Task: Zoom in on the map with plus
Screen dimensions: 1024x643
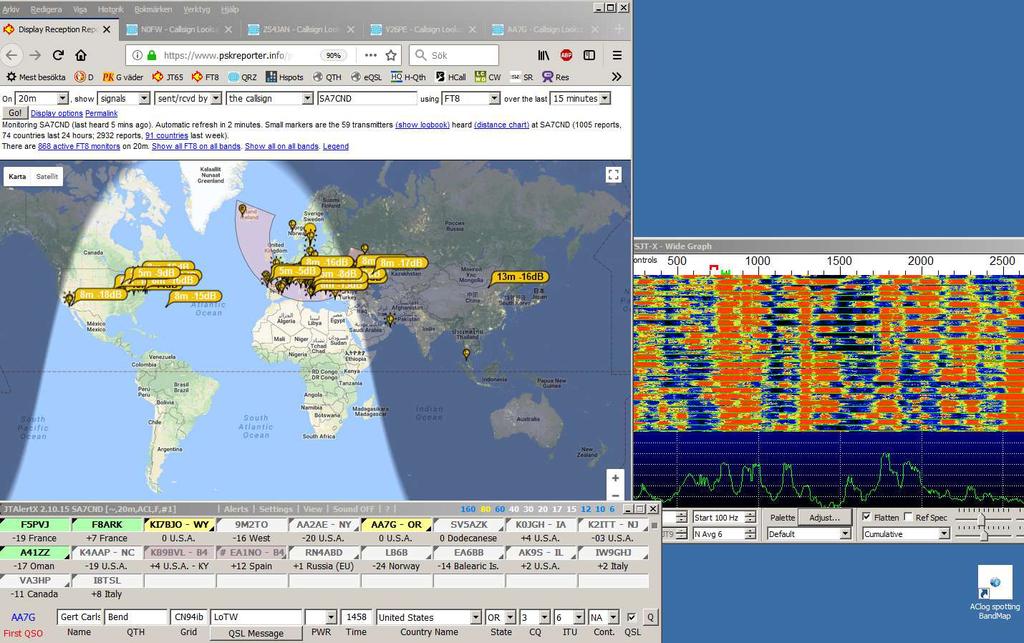Action: pos(615,478)
